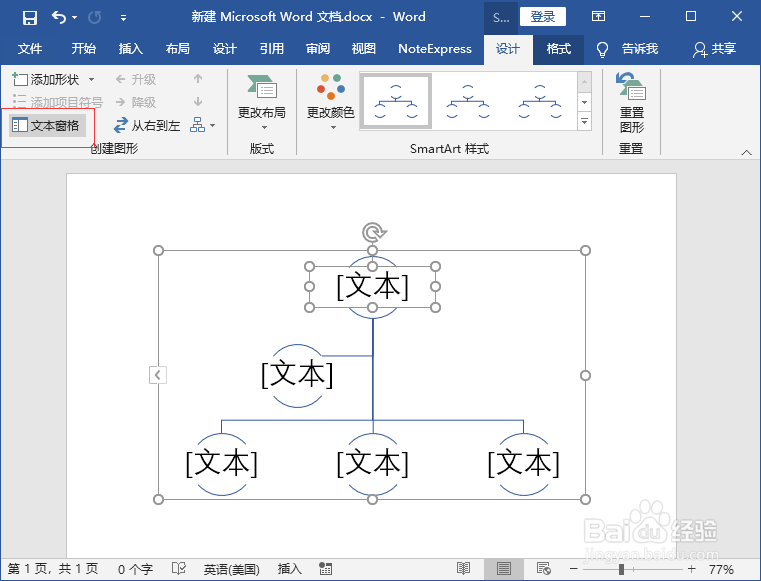Click 添加项目符号 add bullet
The image size is (761, 581).
click(x=57, y=102)
